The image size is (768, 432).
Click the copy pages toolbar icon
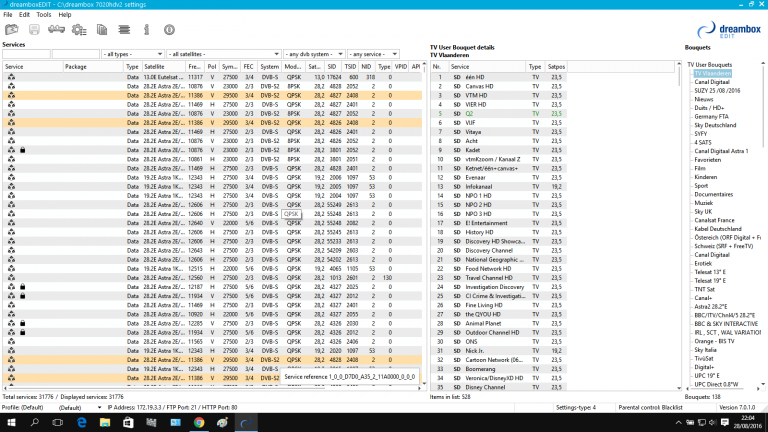(103, 30)
